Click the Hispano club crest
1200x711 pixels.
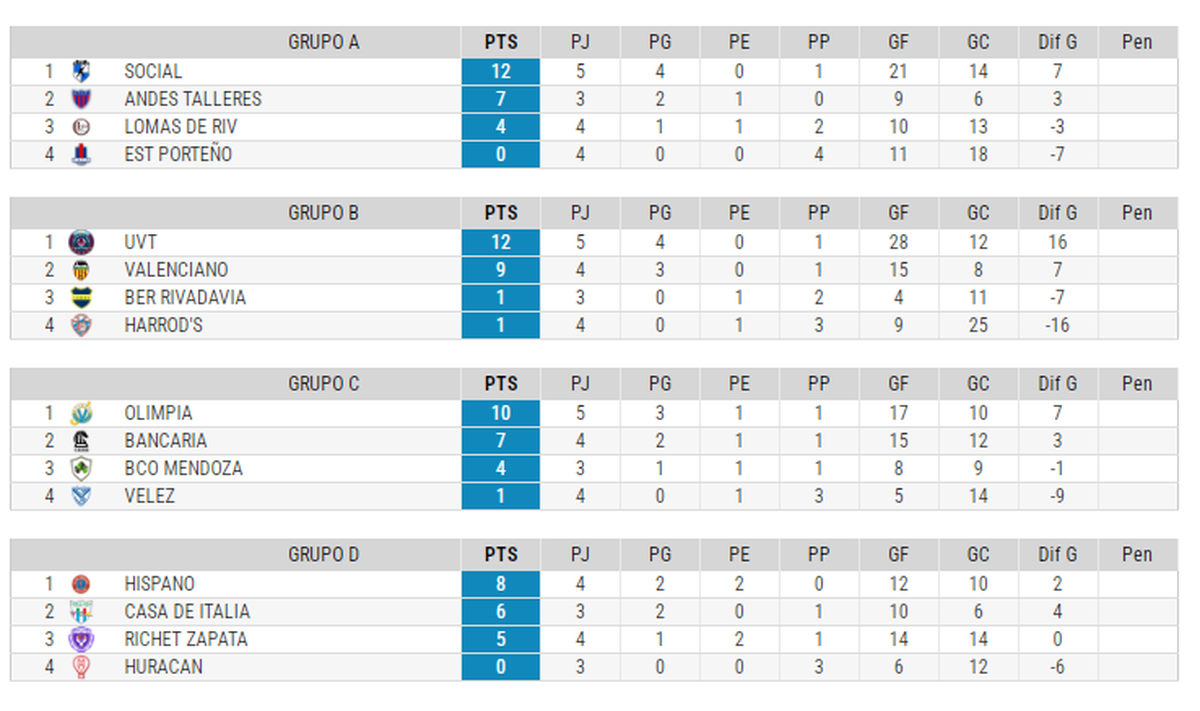tap(81, 584)
